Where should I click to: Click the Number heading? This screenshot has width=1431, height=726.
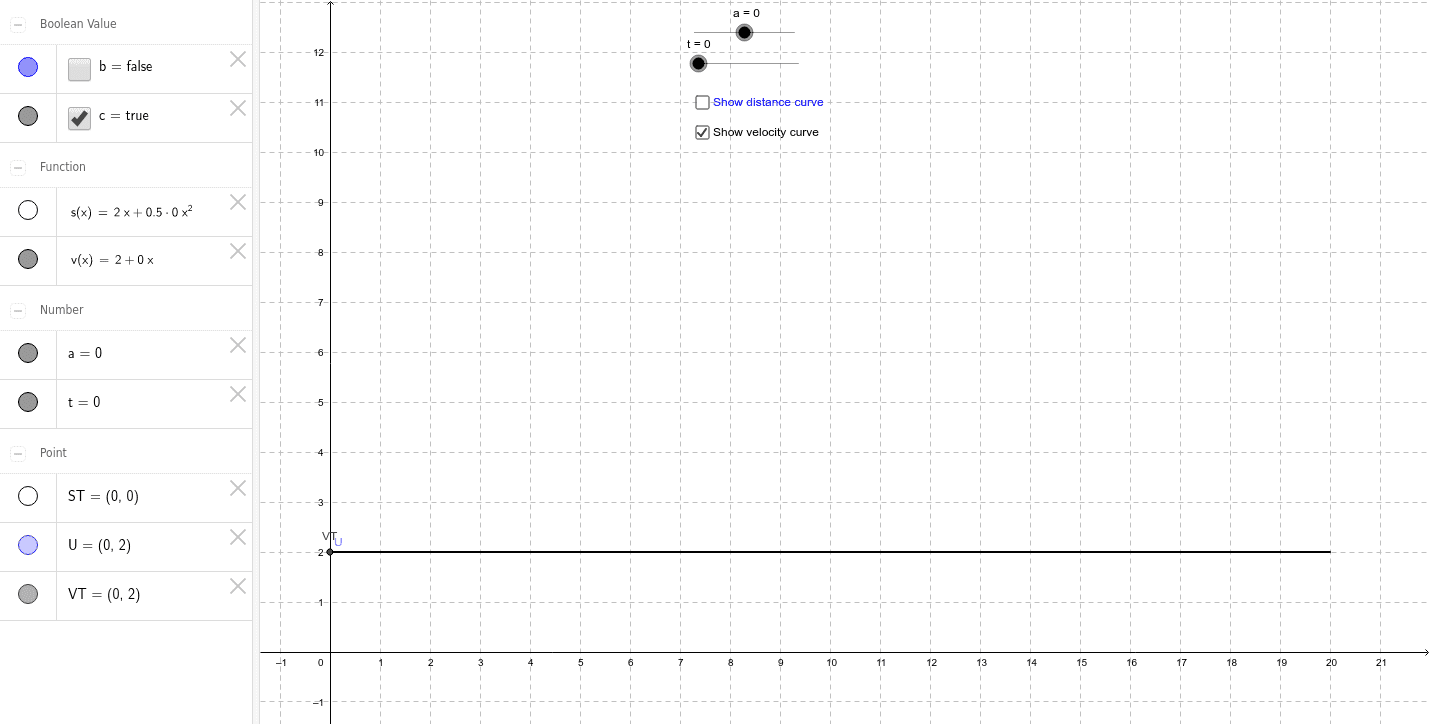[x=62, y=310]
